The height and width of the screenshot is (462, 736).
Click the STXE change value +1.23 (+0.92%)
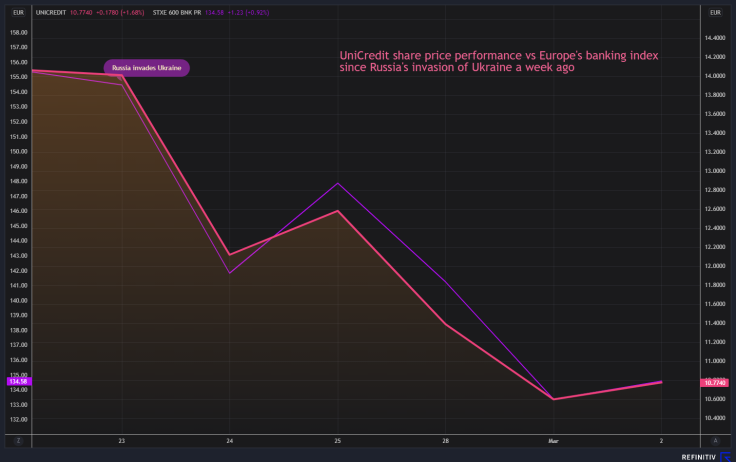[x=248, y=13]
